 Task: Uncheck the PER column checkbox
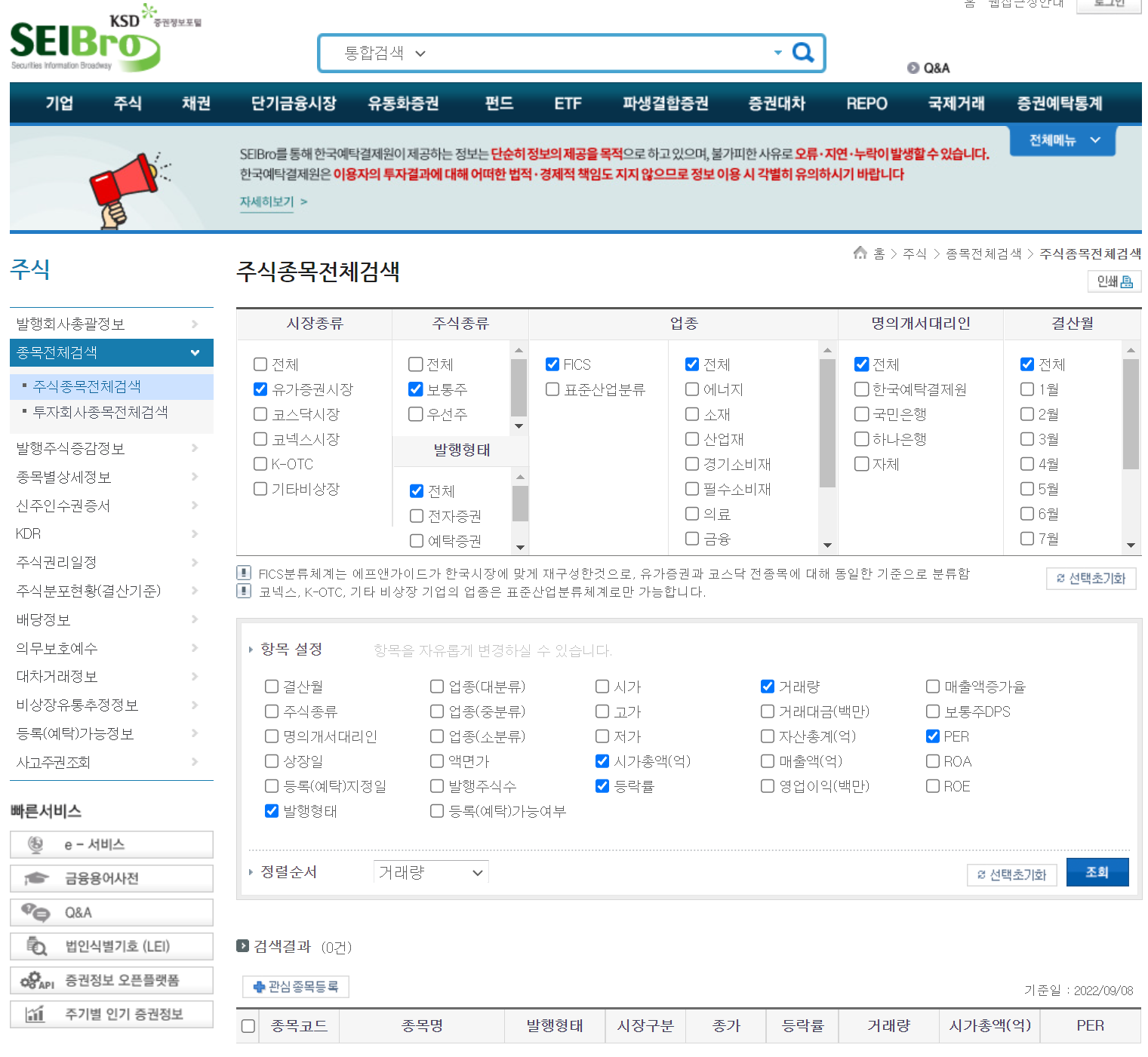(x=933, y=736)
